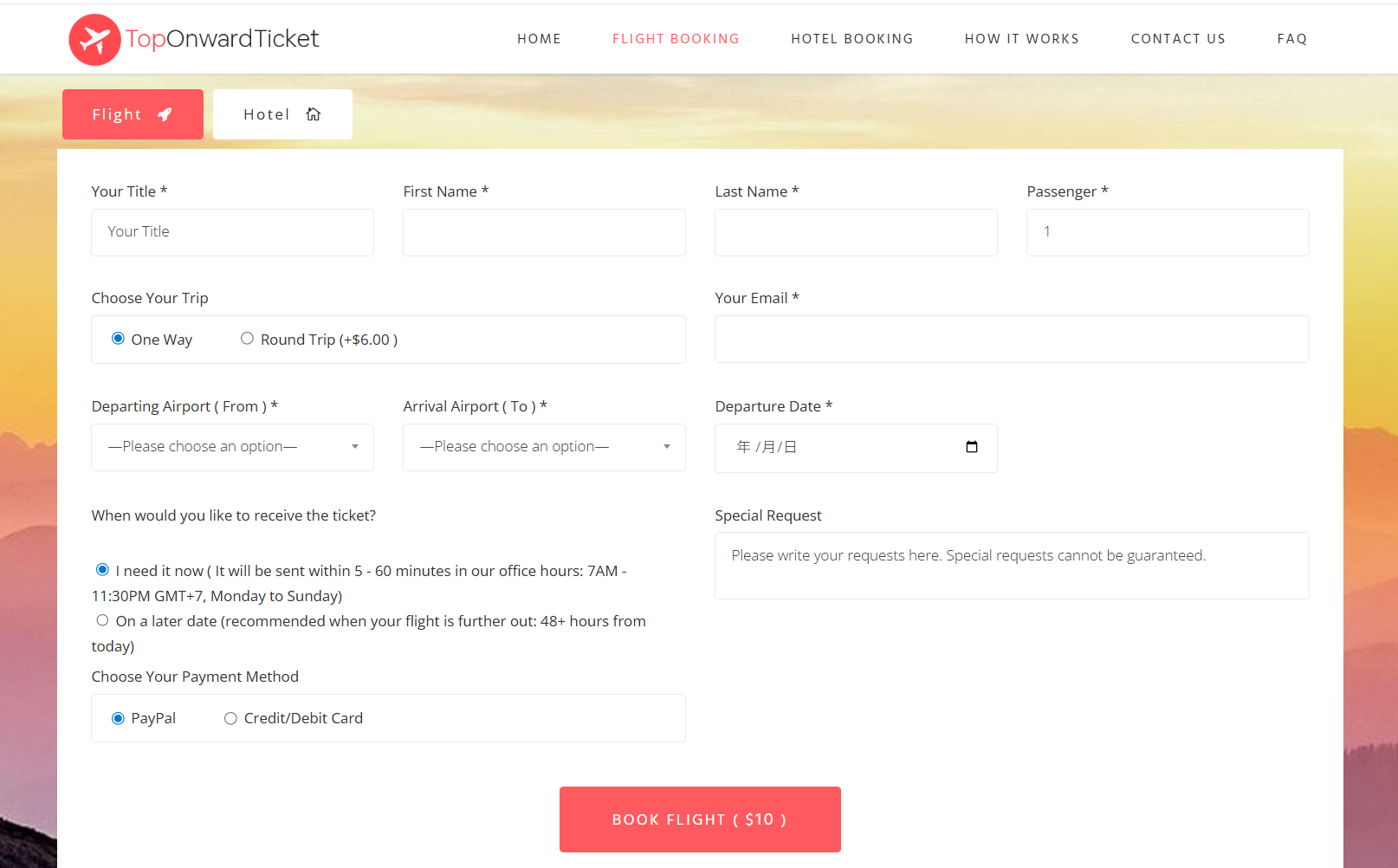Expand the Departing Airport dropdown
The height and width of the screenshot is (868, 1398).
pyautogui.click(x=232, y=447)
